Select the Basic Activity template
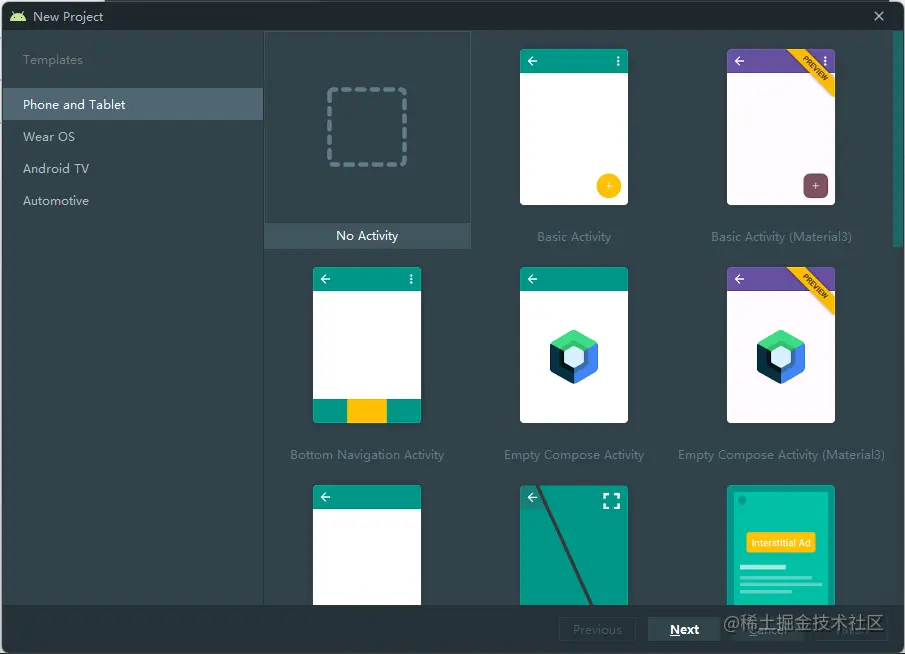This screenshot has width=905, height=654. 574,127
